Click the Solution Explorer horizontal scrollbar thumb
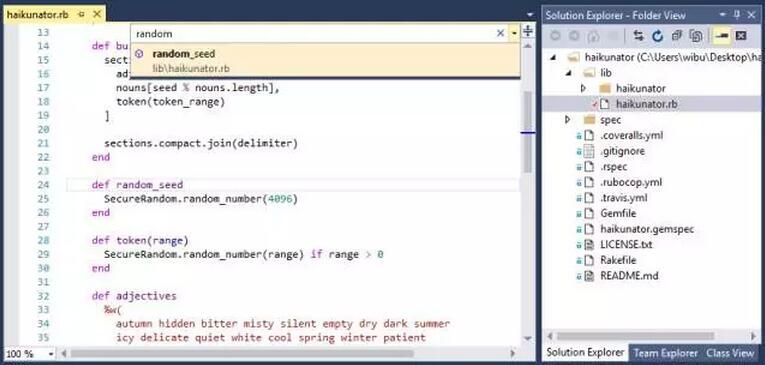The image size is (765, 365). click(635, 336)
